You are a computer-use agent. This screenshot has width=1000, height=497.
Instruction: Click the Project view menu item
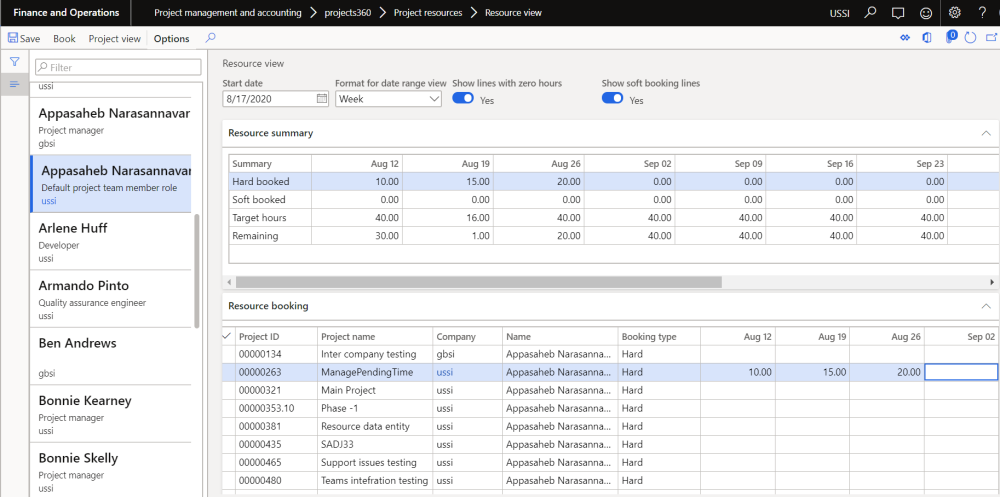click(114, 38)
